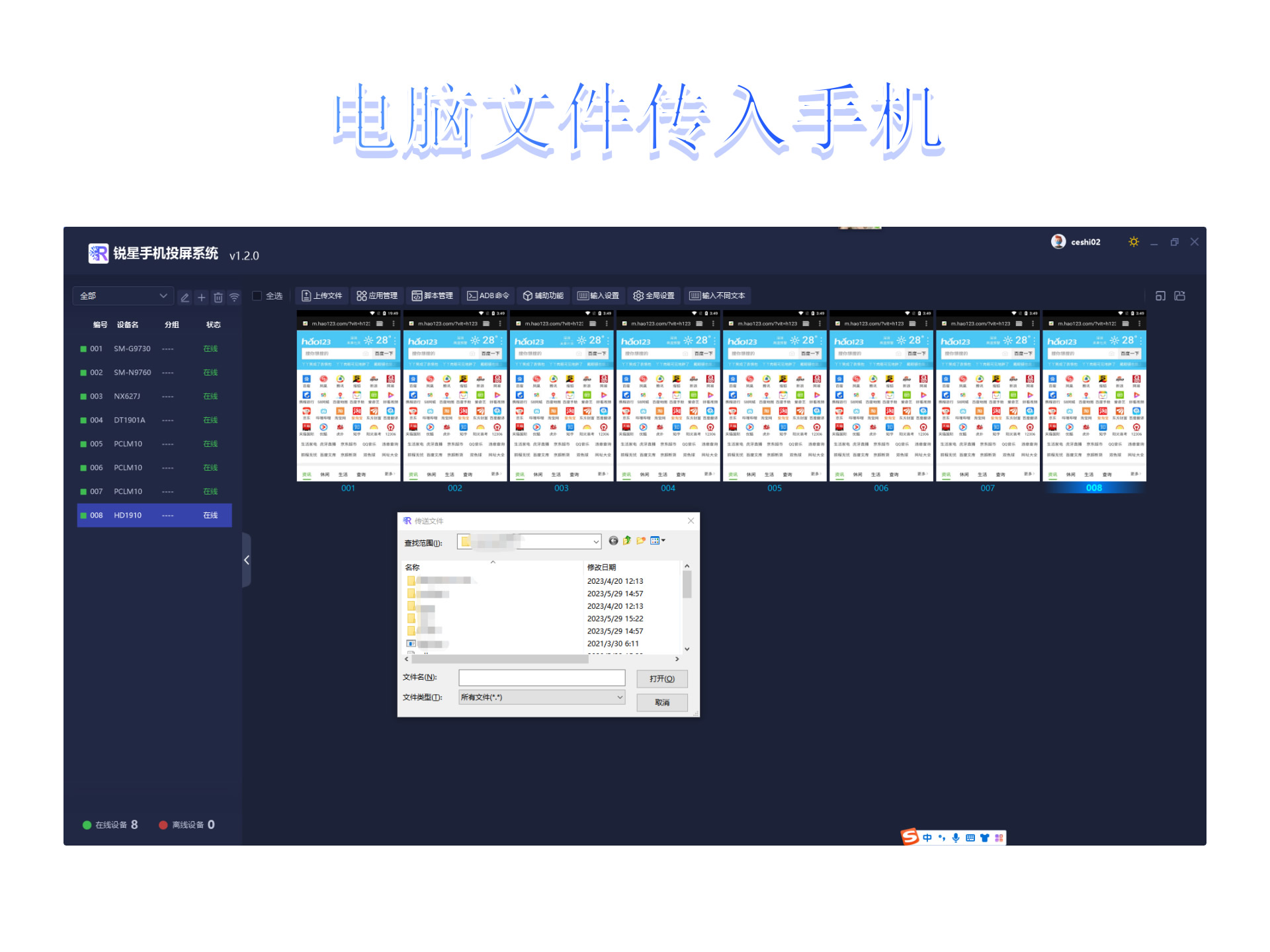Select device row 003 NX627J
Image resolution: width=1270 pixels, height=952 pixels.
(154, 396)
